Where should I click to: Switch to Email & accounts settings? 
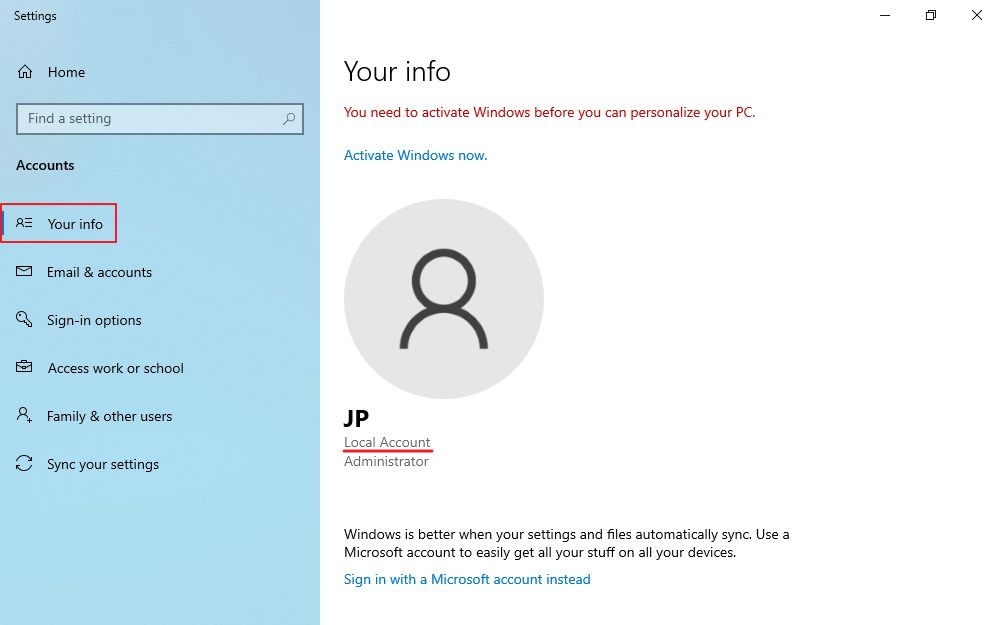point(100,271)
